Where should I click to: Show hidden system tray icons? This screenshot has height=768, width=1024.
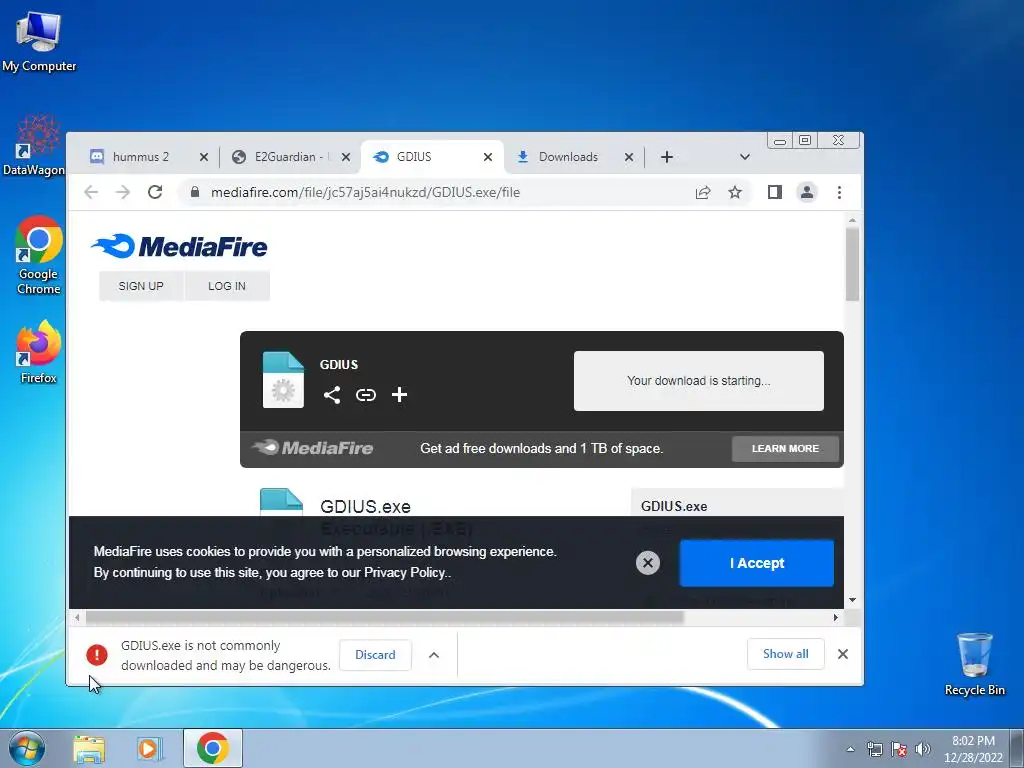pyautogui.click(x=850, y=749)
